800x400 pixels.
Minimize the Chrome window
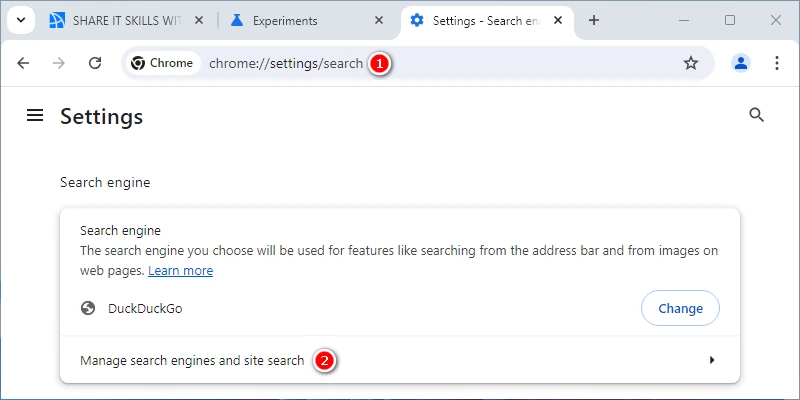[x=685, y=20]
